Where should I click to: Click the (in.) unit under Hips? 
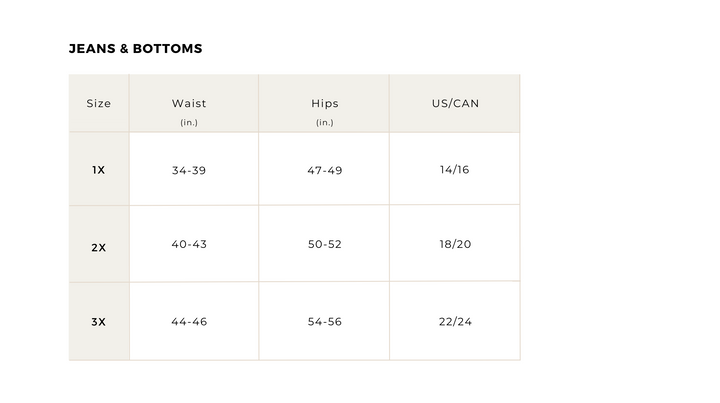pyautogui.click(x=325, y=122)
